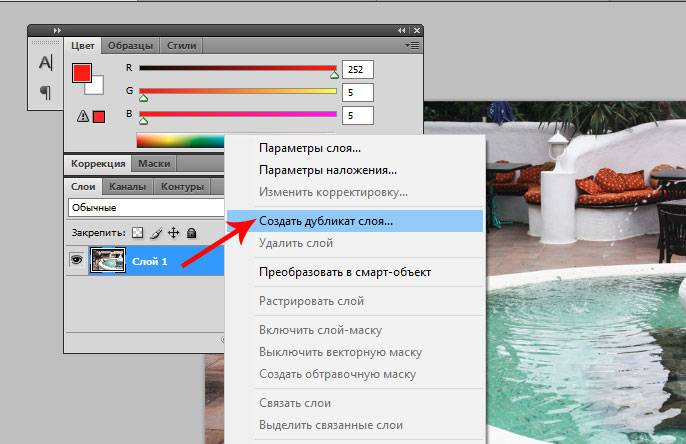Open the Paragraph panel icon
This screenshot has height=444, width=686.
(46, 92)
